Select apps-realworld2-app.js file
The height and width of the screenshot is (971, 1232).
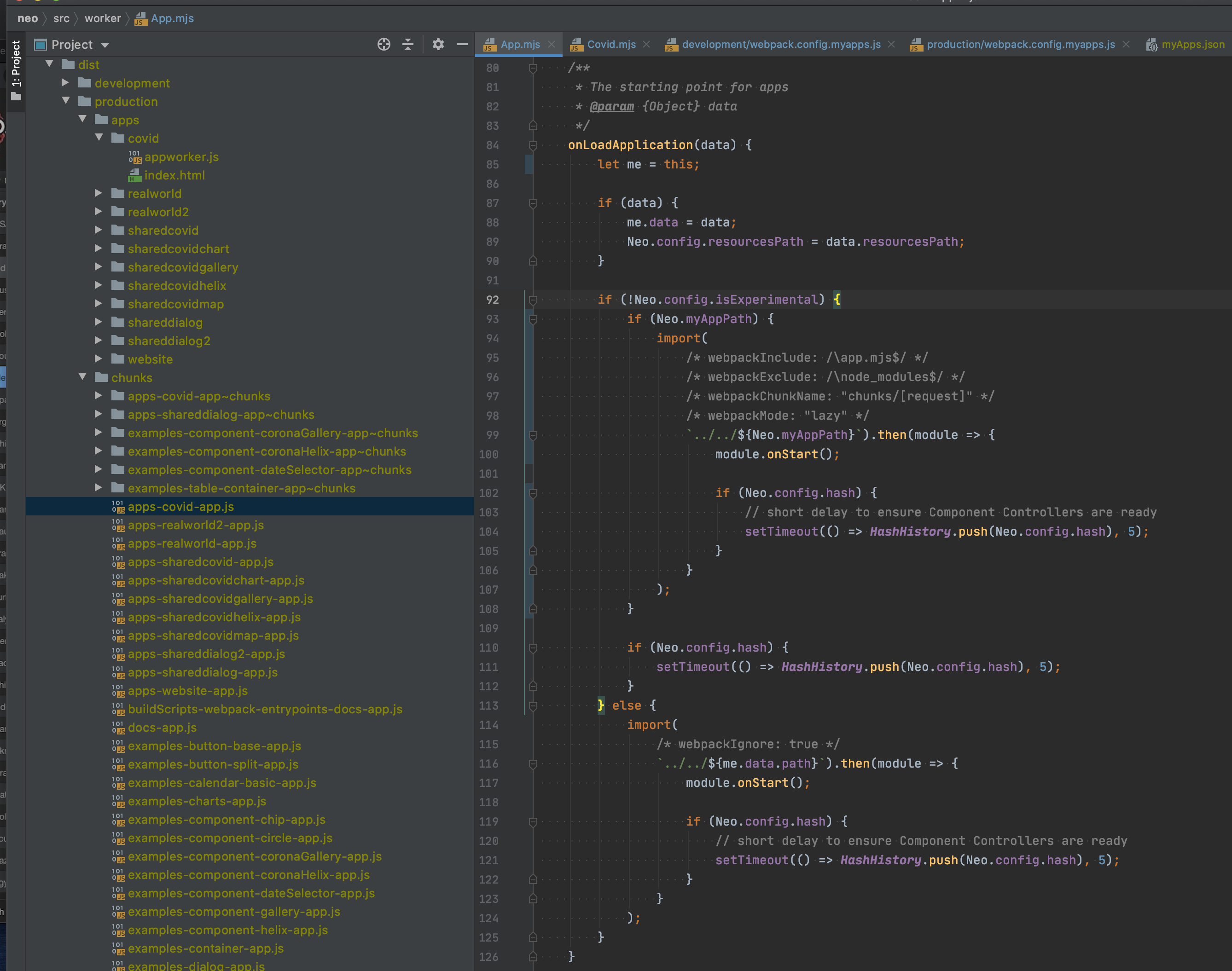click(196, 525)
